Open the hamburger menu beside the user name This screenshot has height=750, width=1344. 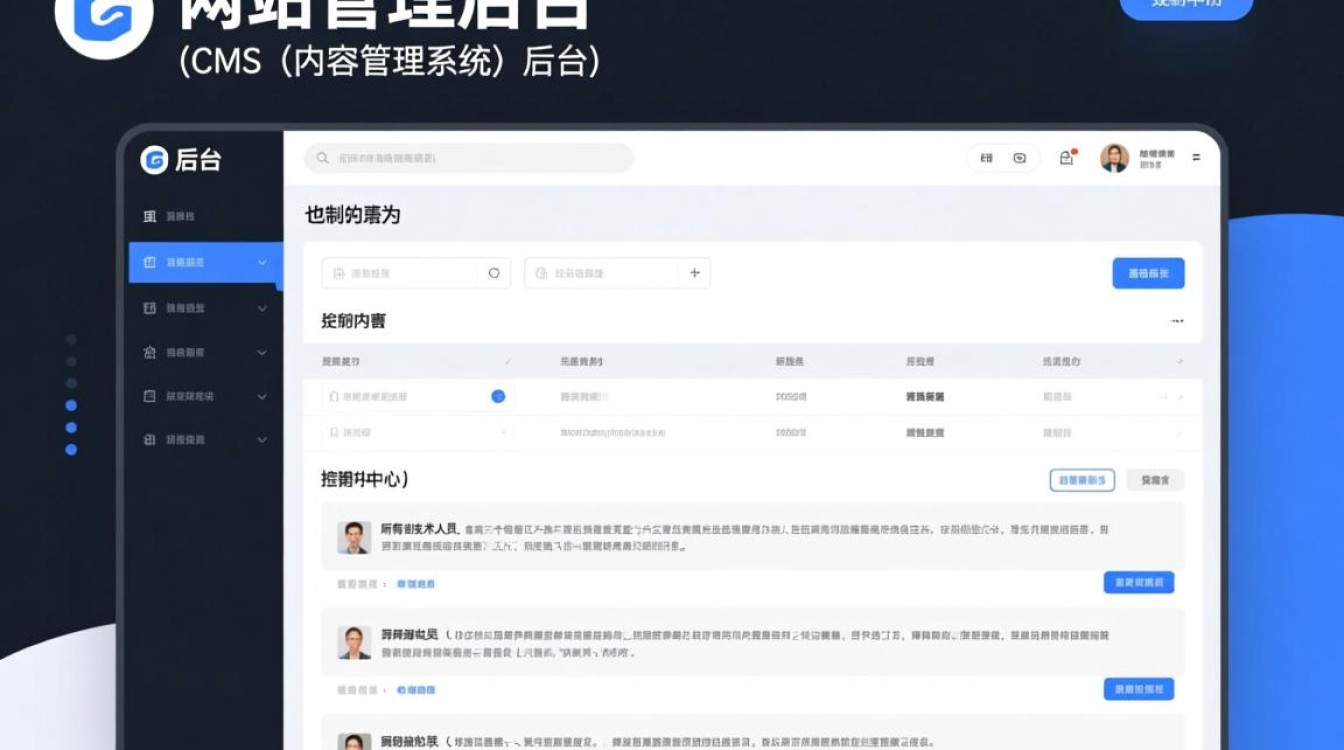tap(1196, 158)
